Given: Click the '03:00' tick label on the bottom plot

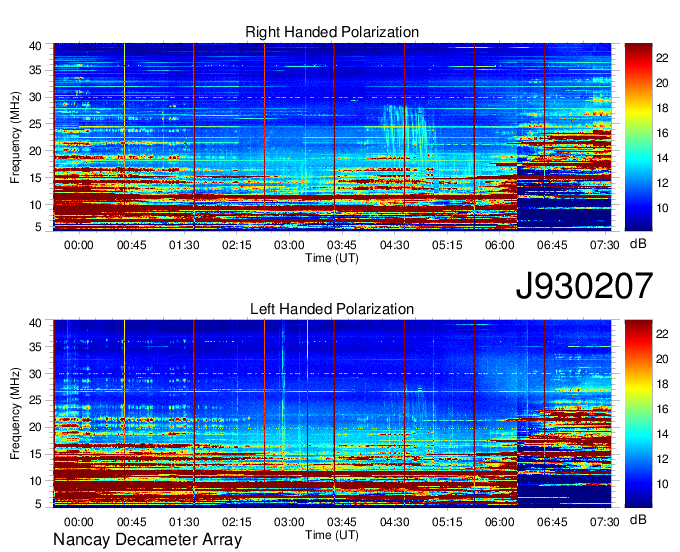Looking at the screenshot, I should point(289,522).
